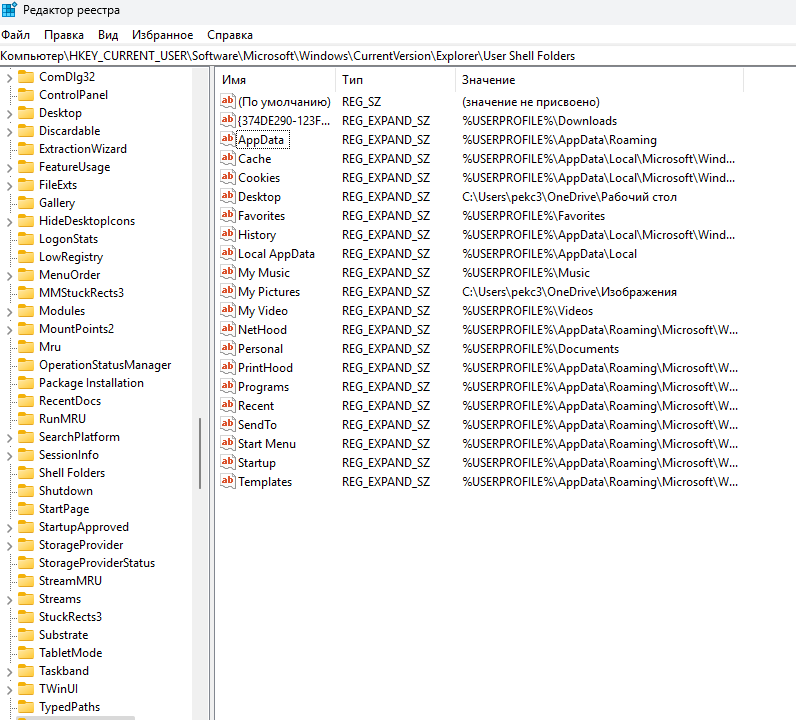Expand the FileExts tree node
Image resolution: width=796 pixels, height=720 pixels.
point(9,186)
